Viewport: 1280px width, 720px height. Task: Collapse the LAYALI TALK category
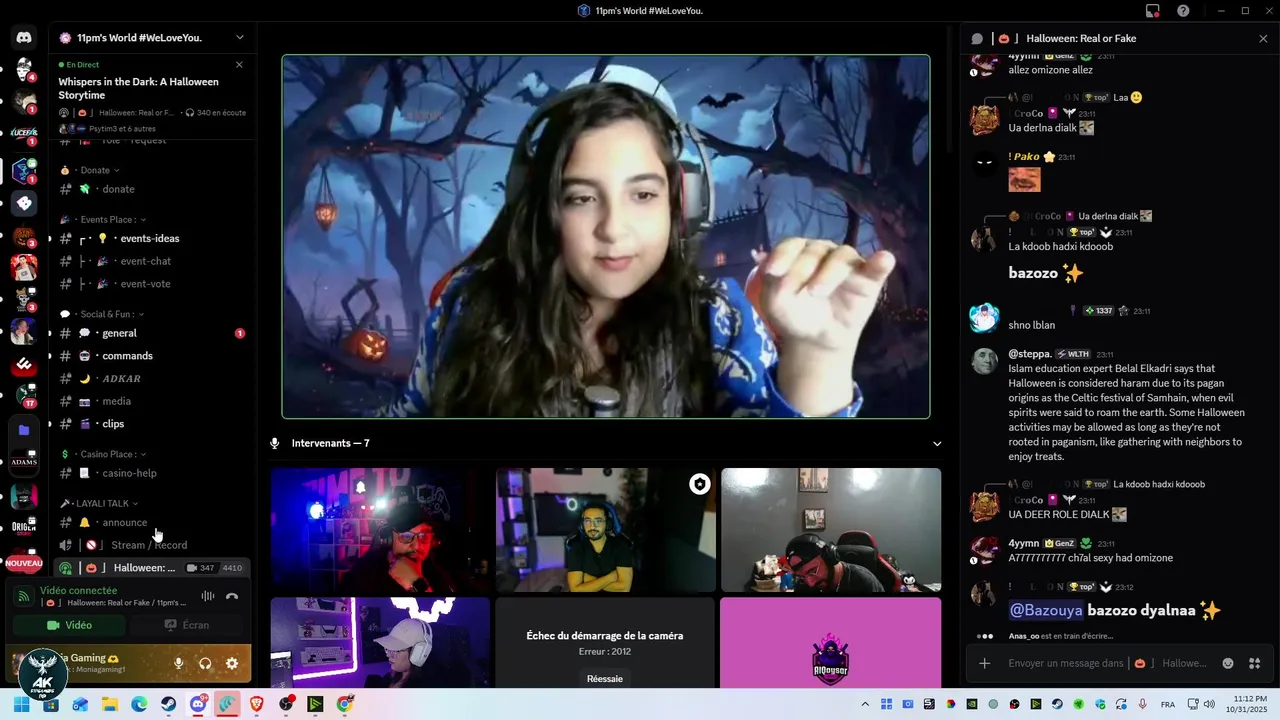click(99, 503)
